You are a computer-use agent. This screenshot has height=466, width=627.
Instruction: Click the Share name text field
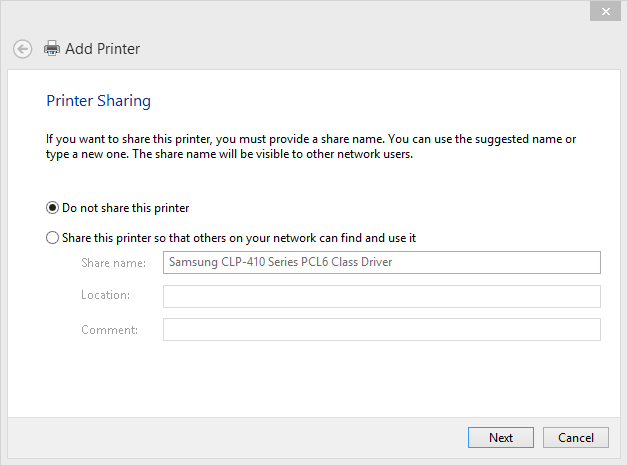[381, 262]
